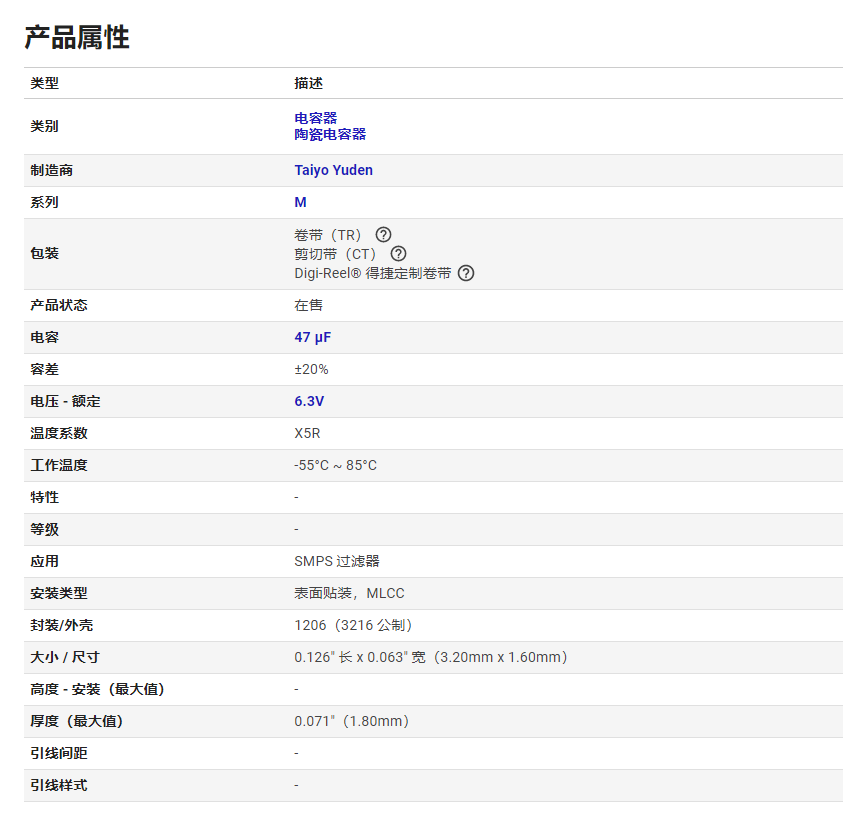
Task: Open the help icon next to 剪切带 (CT)
Action: pos(398,254)
